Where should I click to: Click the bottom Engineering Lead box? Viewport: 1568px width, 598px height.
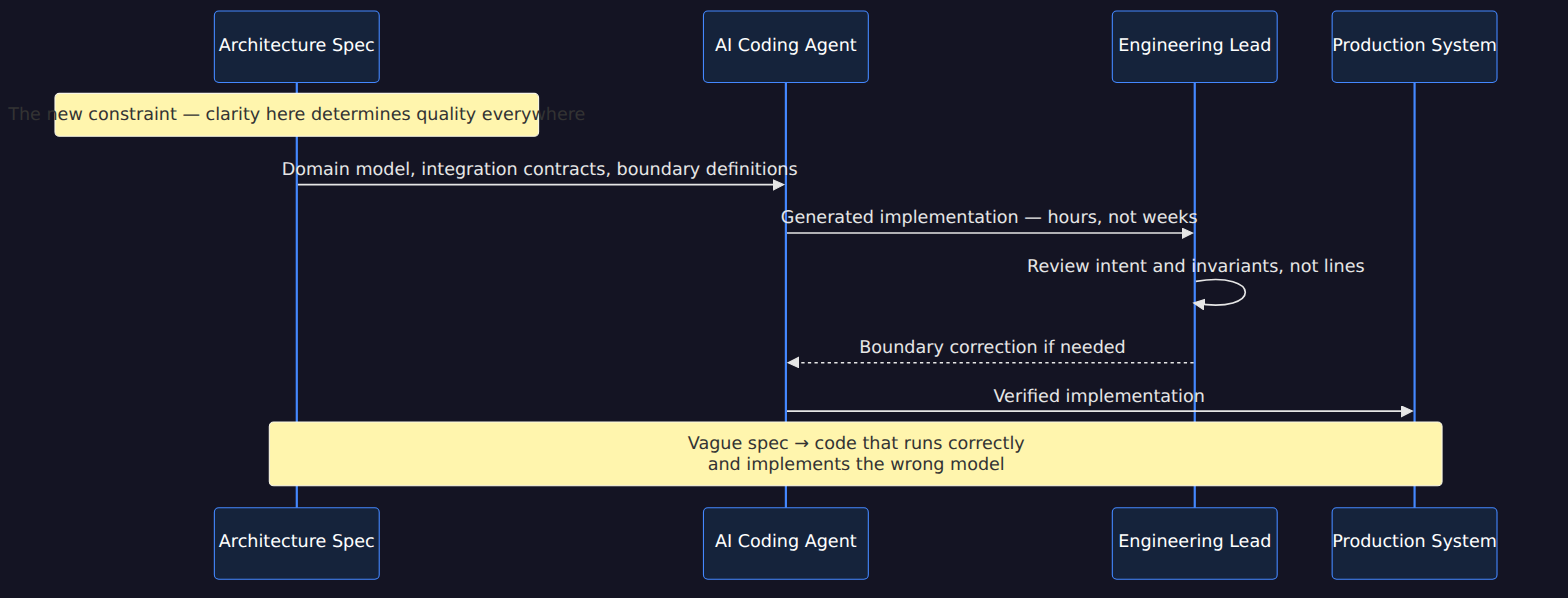(x=1194, y=543)
